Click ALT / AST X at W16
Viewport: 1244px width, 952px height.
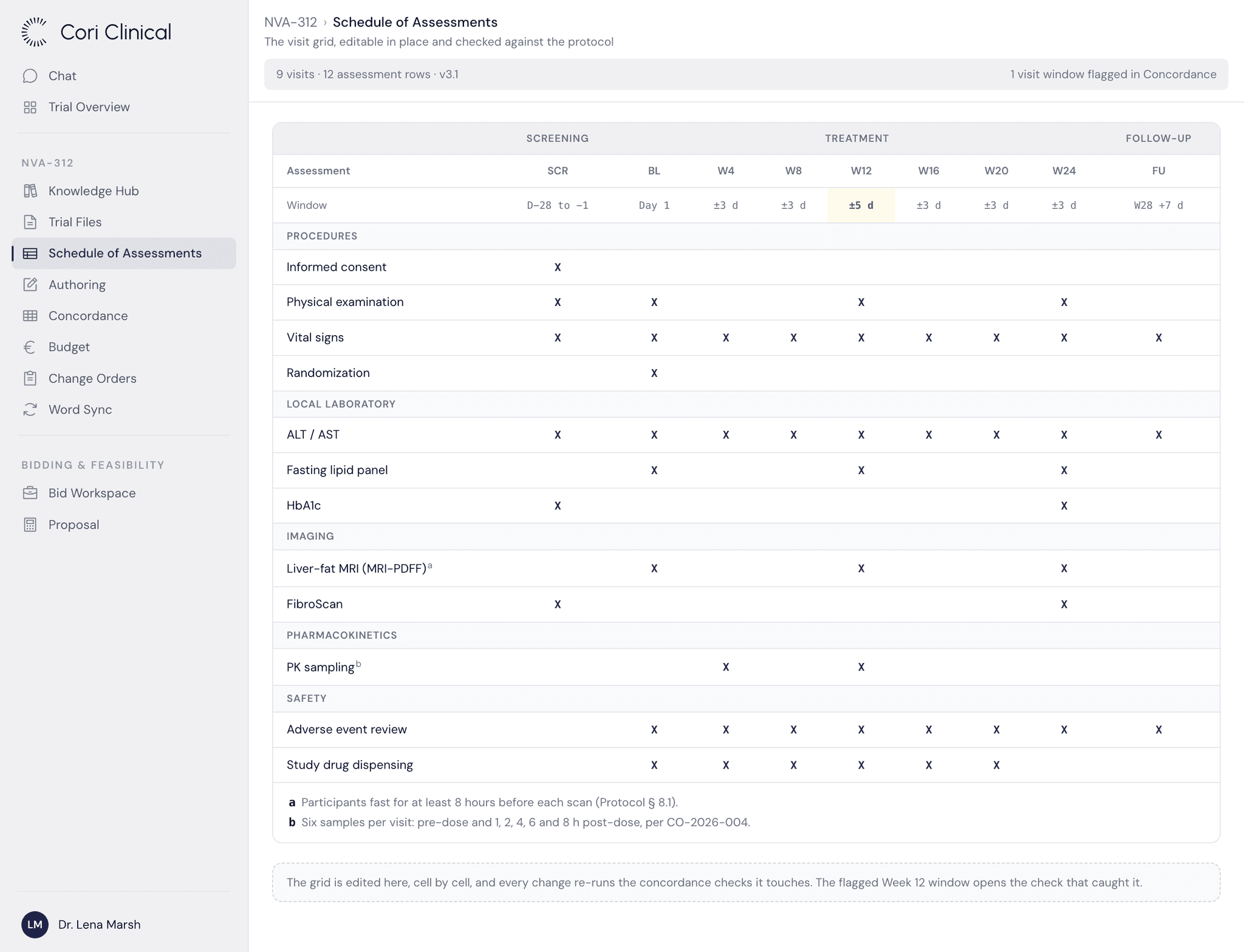928,435
